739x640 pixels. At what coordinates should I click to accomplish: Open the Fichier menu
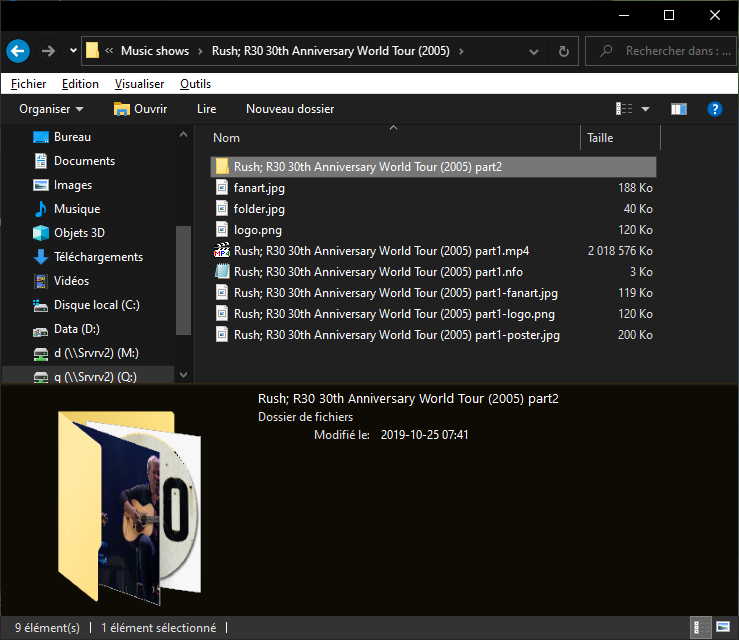pyautogui.click(x=29, y=84)
